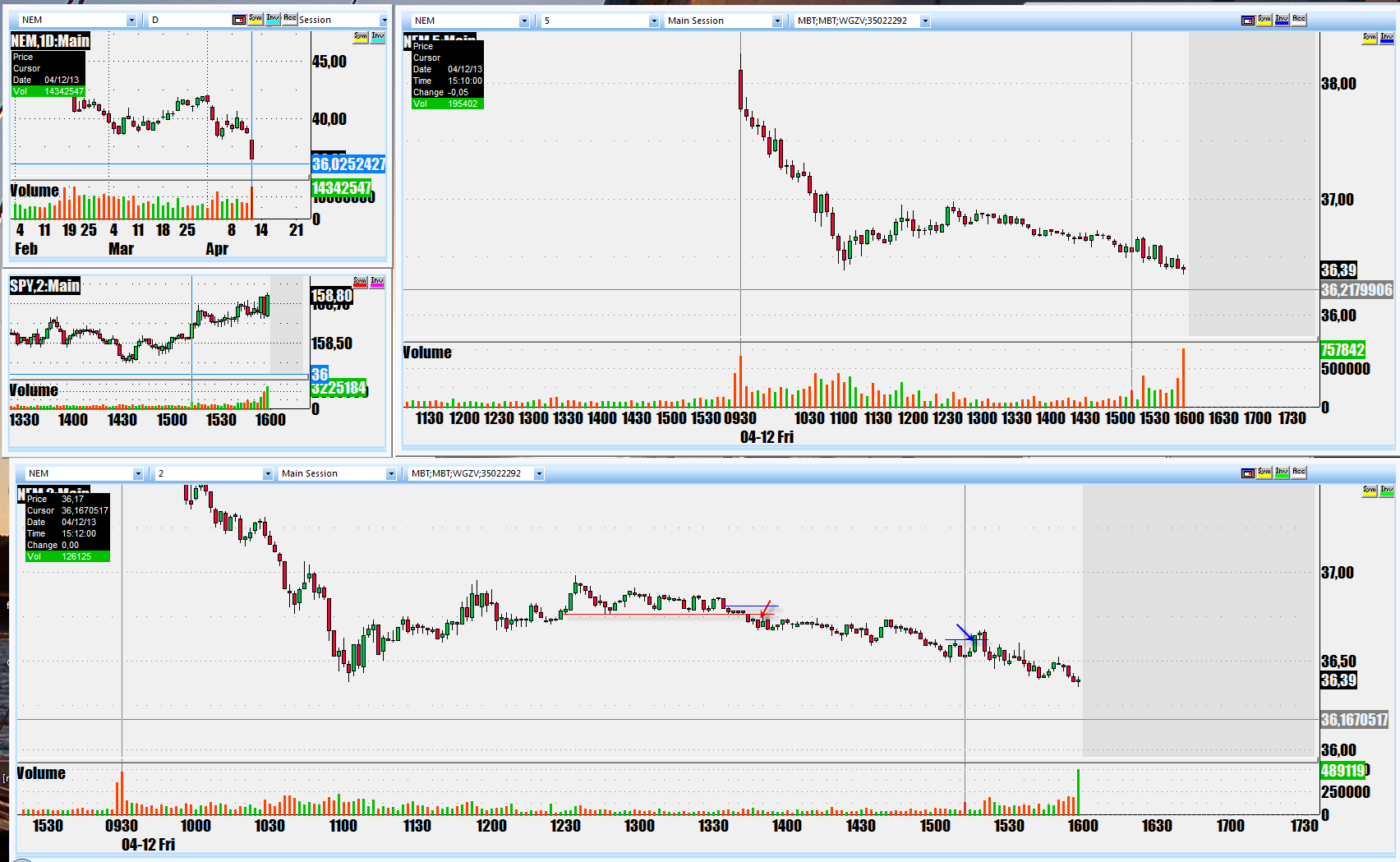Image resolution: width=1400 pixels, height=862 pixels.
Task: Click the Sym button in 5-minute chart toolbar
Action: [x=1264, y=20]
